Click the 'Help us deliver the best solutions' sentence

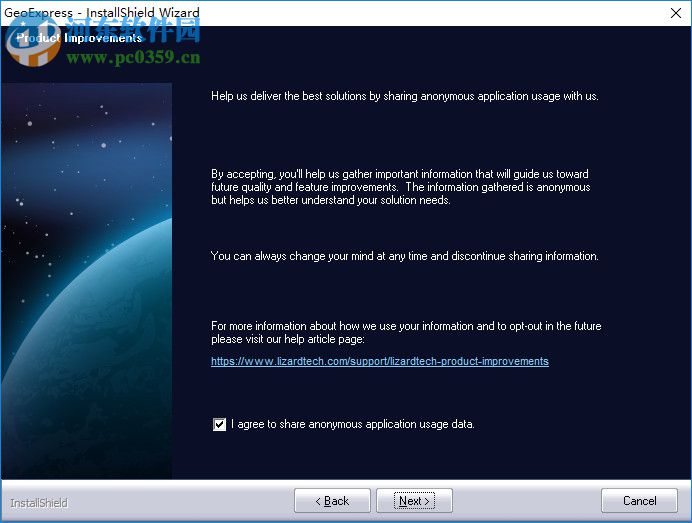405,96
